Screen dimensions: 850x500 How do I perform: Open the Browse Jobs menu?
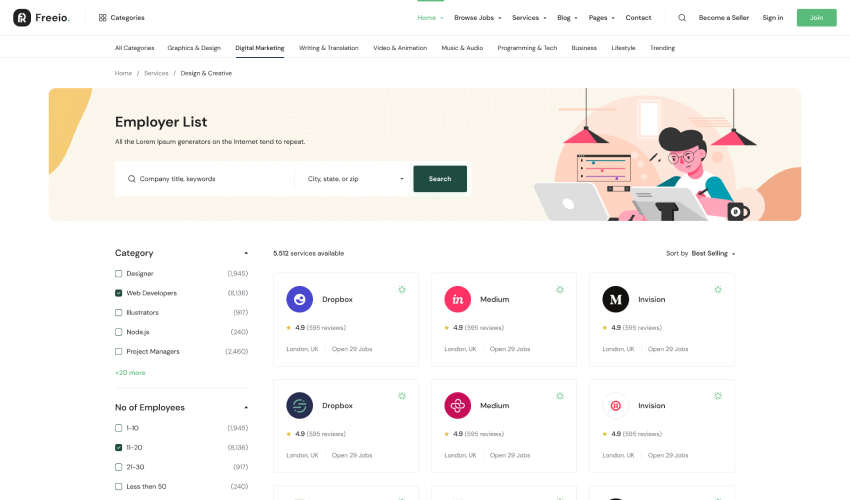[x=478, y=18]
